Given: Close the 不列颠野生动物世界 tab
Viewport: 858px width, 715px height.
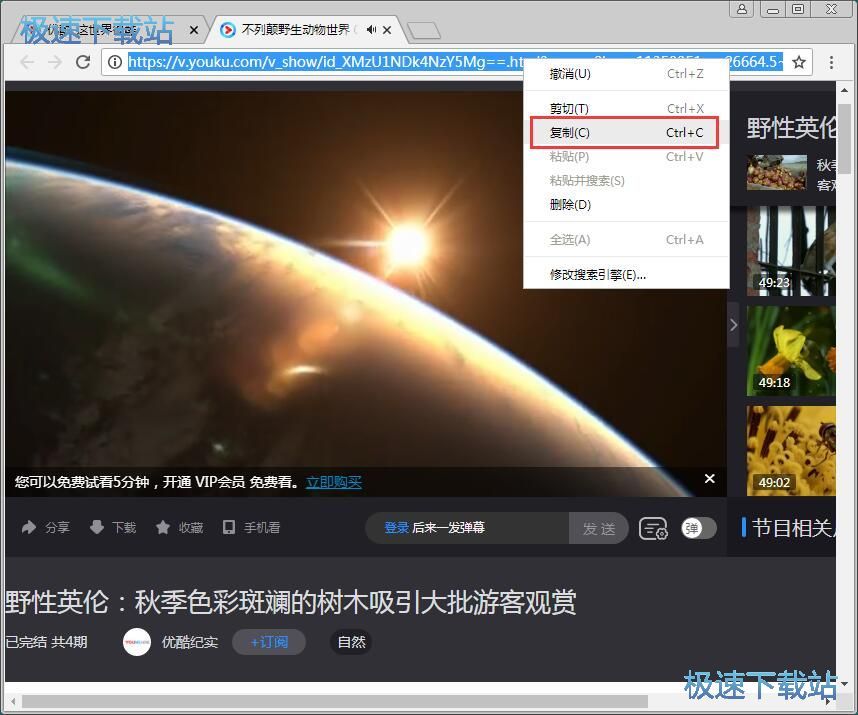Looking at the screenshot, I should (x=387, y=30).
